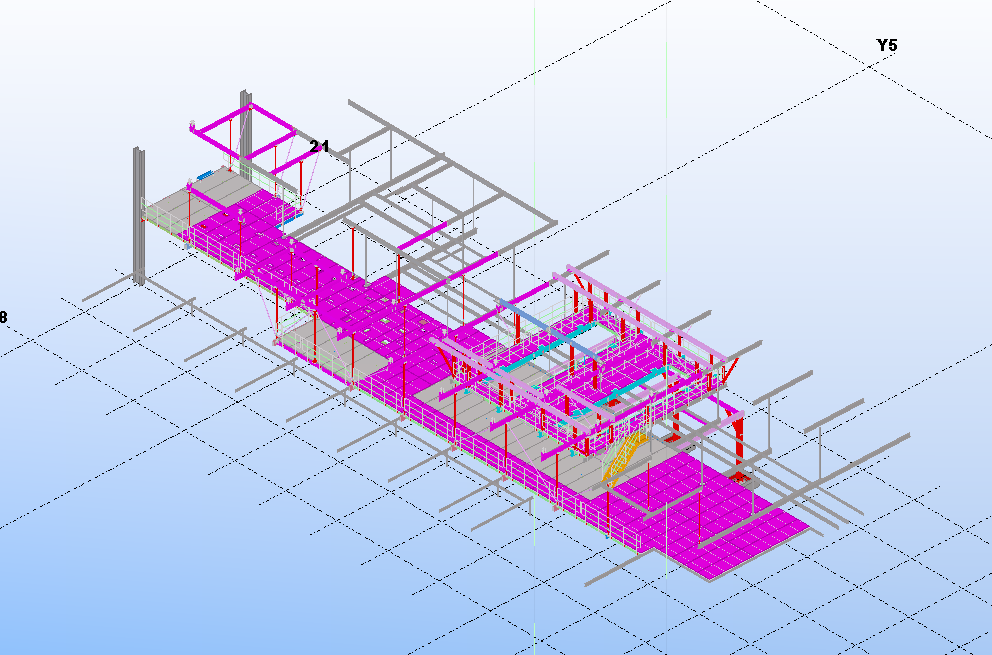Select the grid label 21
Image resolution: width=992 pixels, height=655 pixels.
pos(319,147)
